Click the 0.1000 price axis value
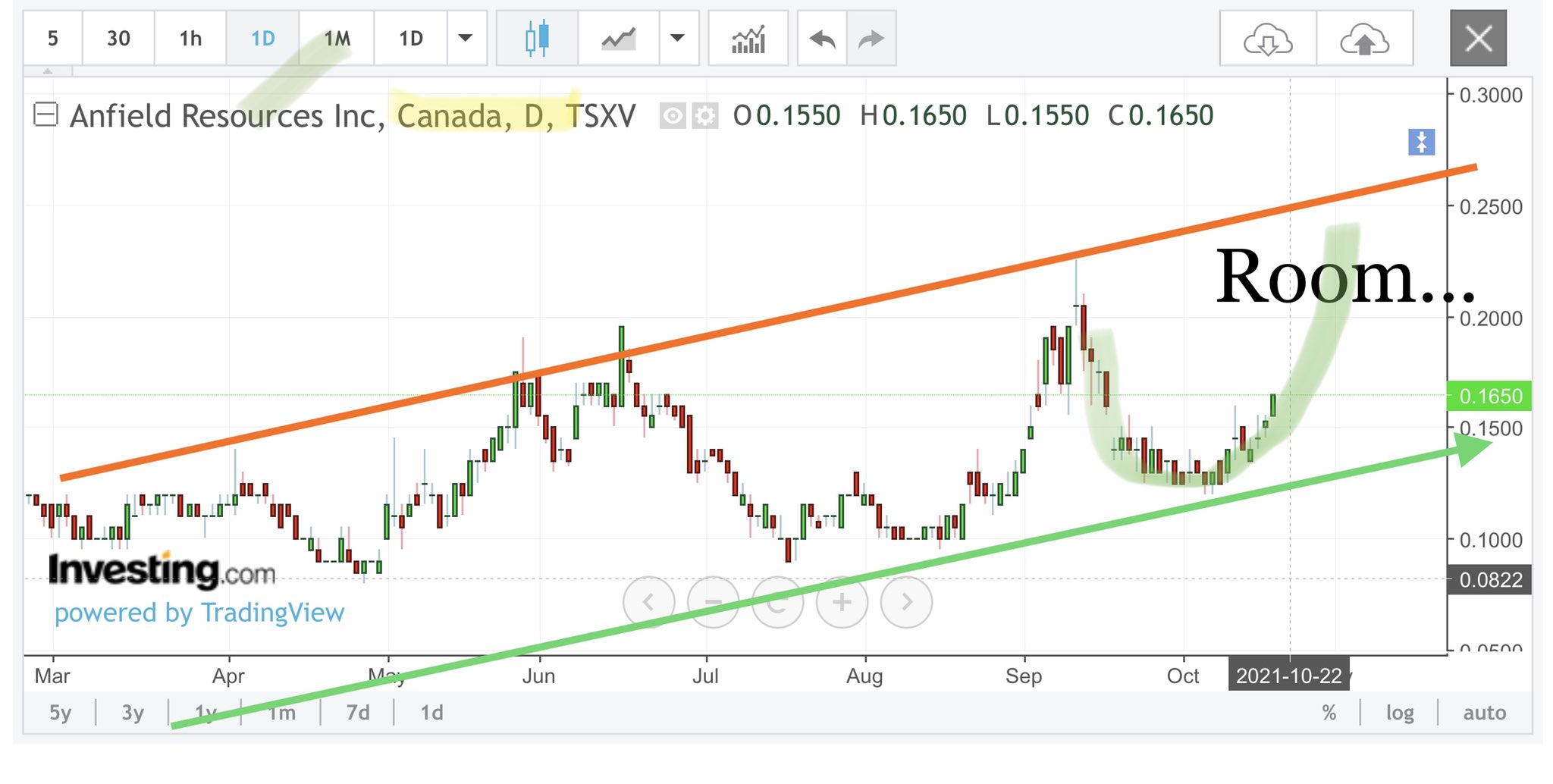Viewport: 1553px width, 784px height. point(1491,540)
